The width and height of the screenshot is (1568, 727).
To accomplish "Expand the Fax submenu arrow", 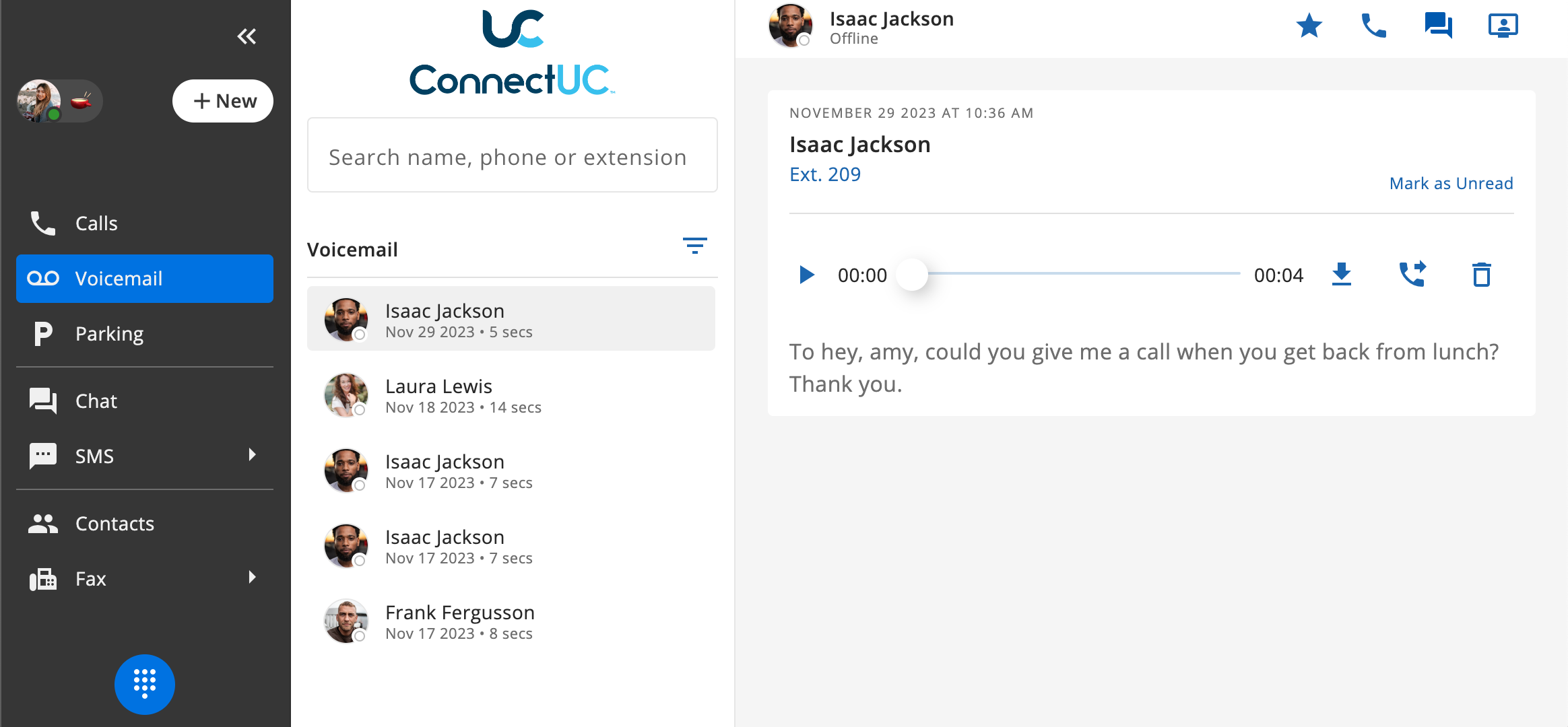I will (x=252, y=578).
